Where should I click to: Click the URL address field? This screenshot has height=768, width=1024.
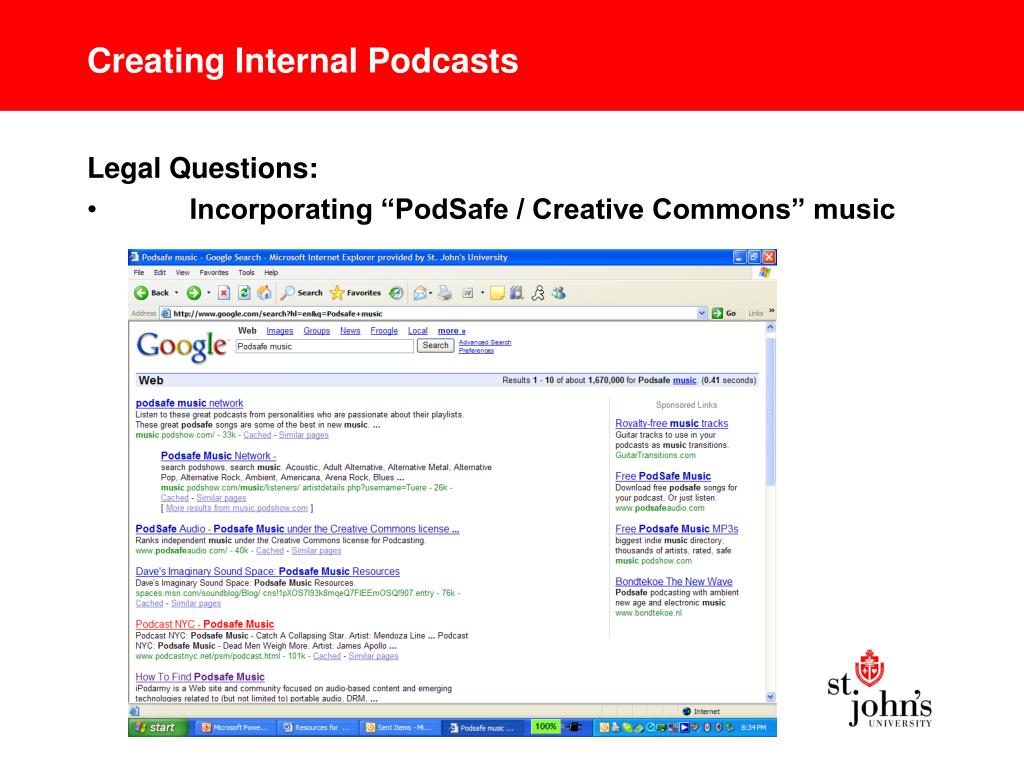(434, 313)
